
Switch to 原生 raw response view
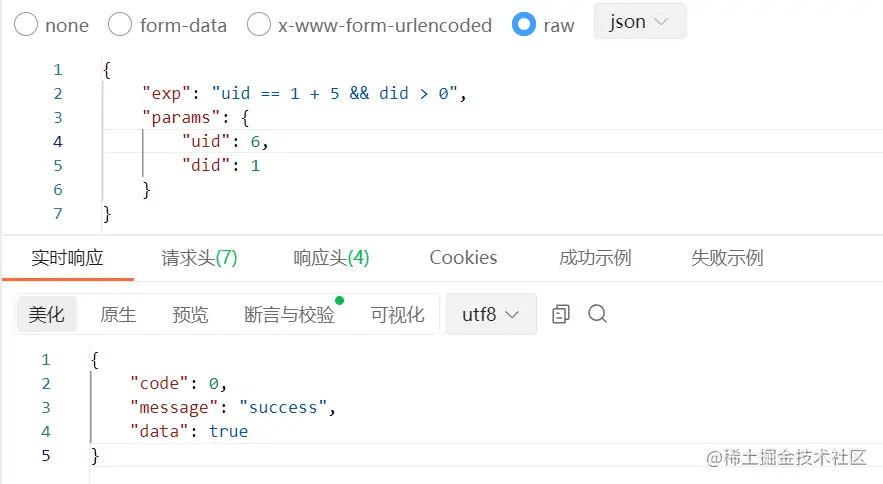[x=118, y=315]
